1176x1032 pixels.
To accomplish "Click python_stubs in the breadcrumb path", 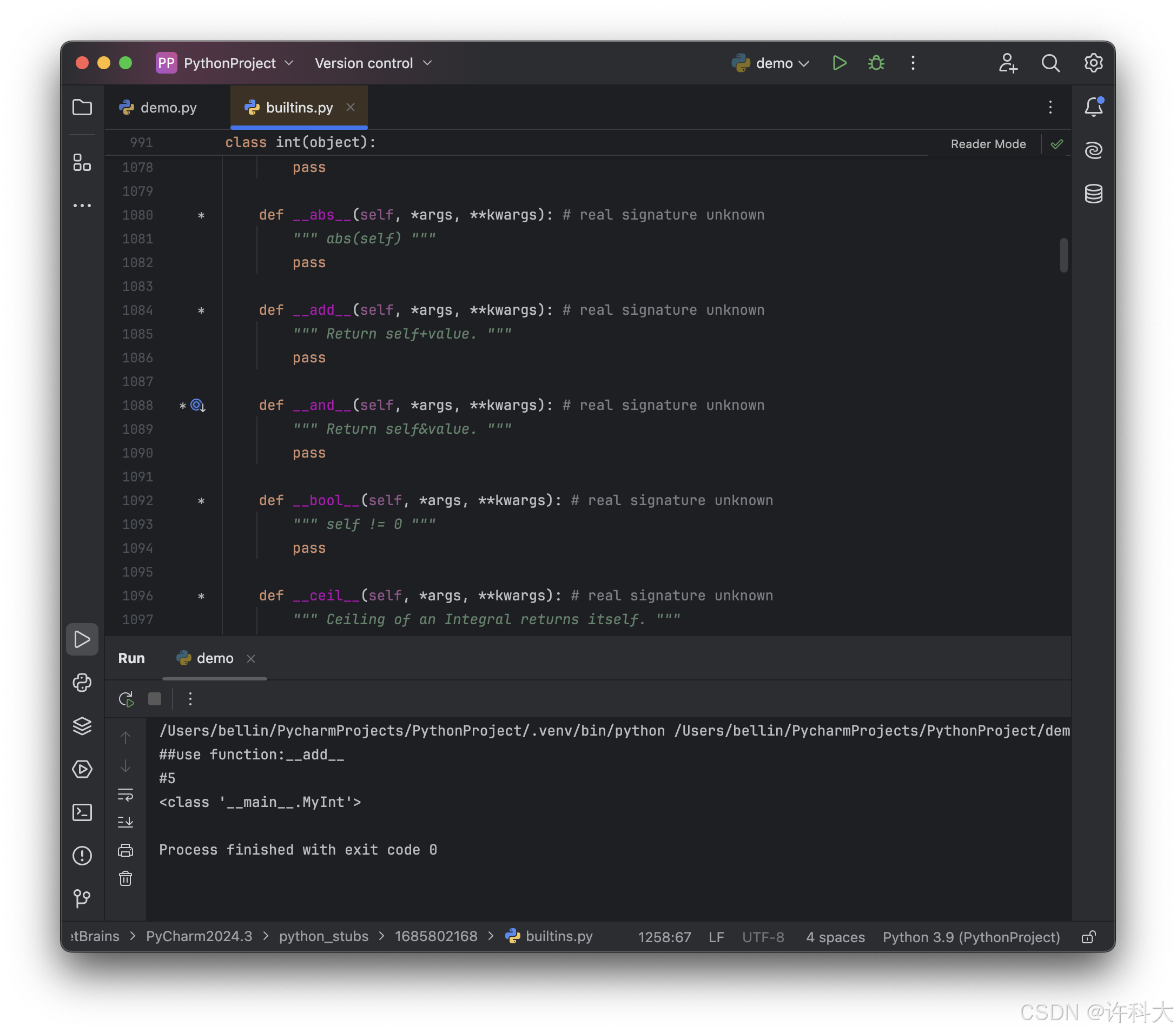I will [323, 936].
